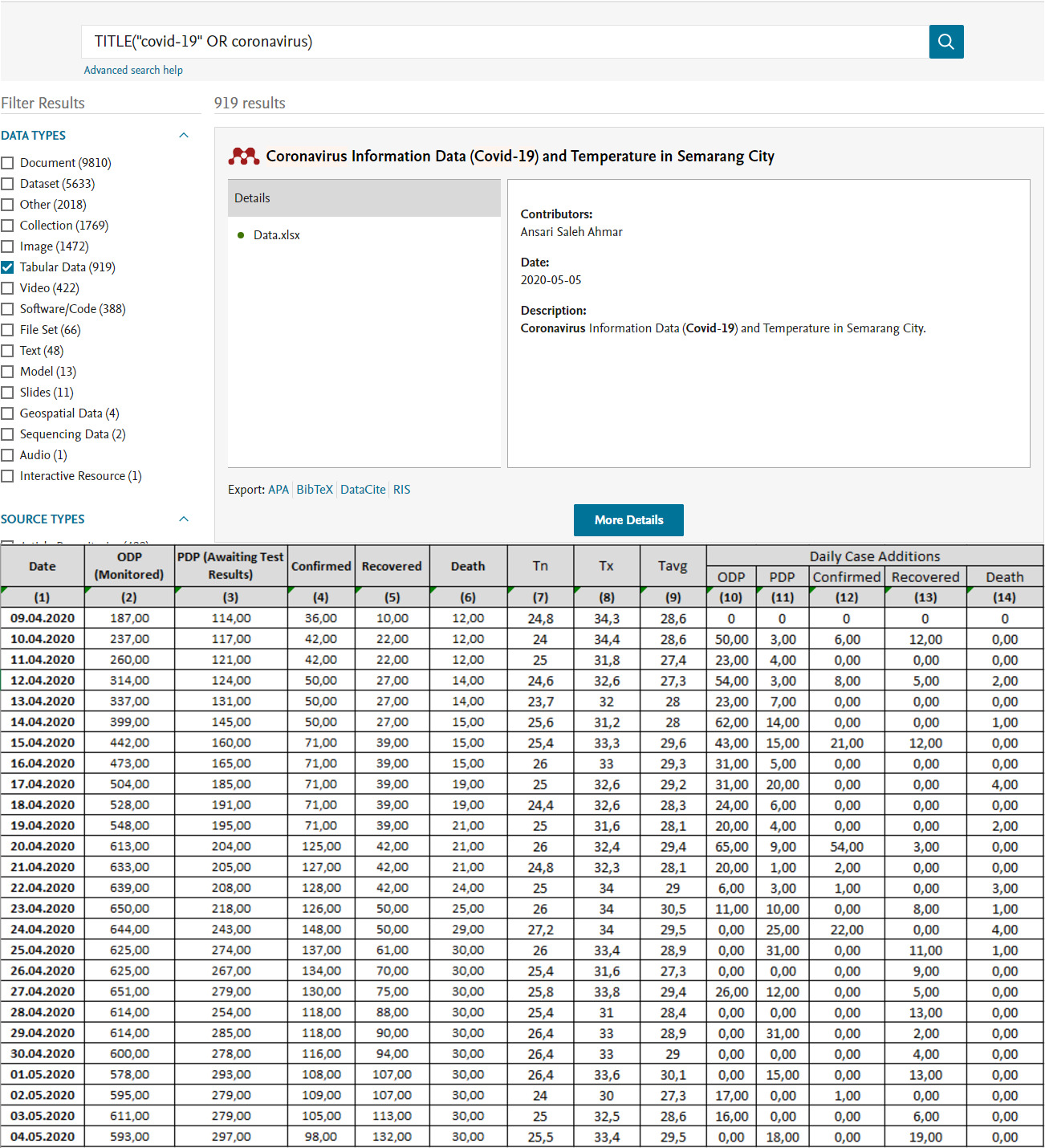Check the Video (422) filter
The width and height of the screenshot is (1045, 1148).
[x=7, y=288]
